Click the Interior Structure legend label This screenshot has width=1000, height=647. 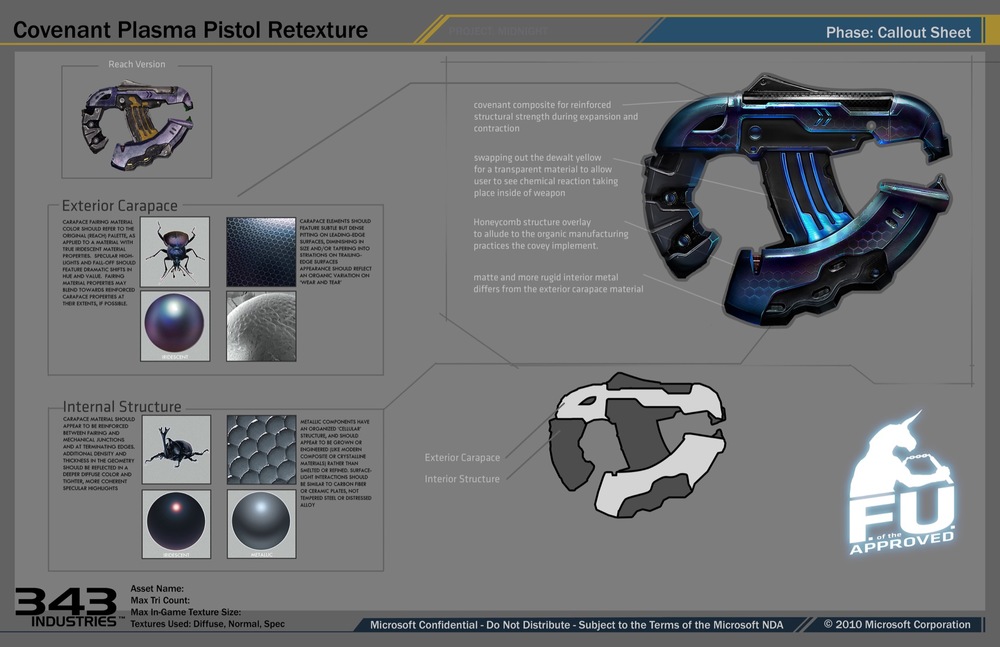click(462, 479)
